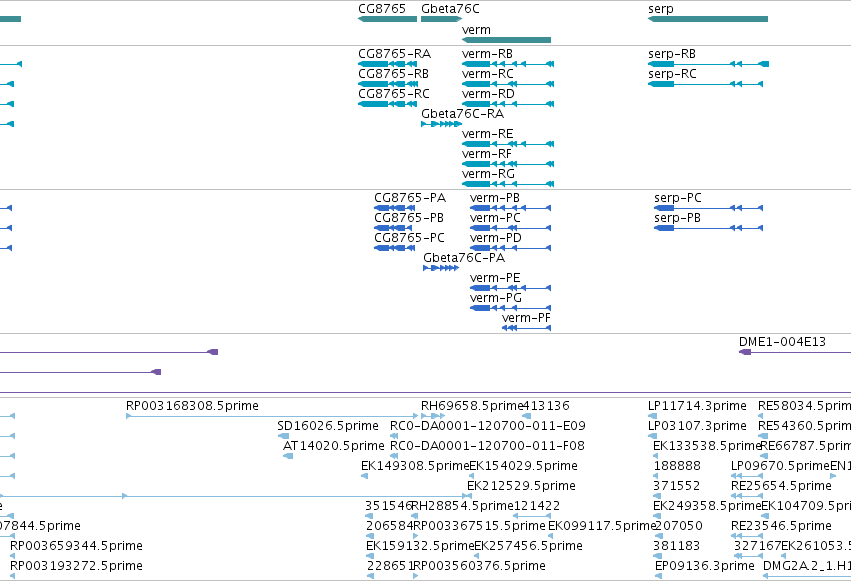This screenshot has height=581, width=851.
Task: Choose the EK212529.5prime EST label
Action: pyautogui.click(x=522, y=487)
